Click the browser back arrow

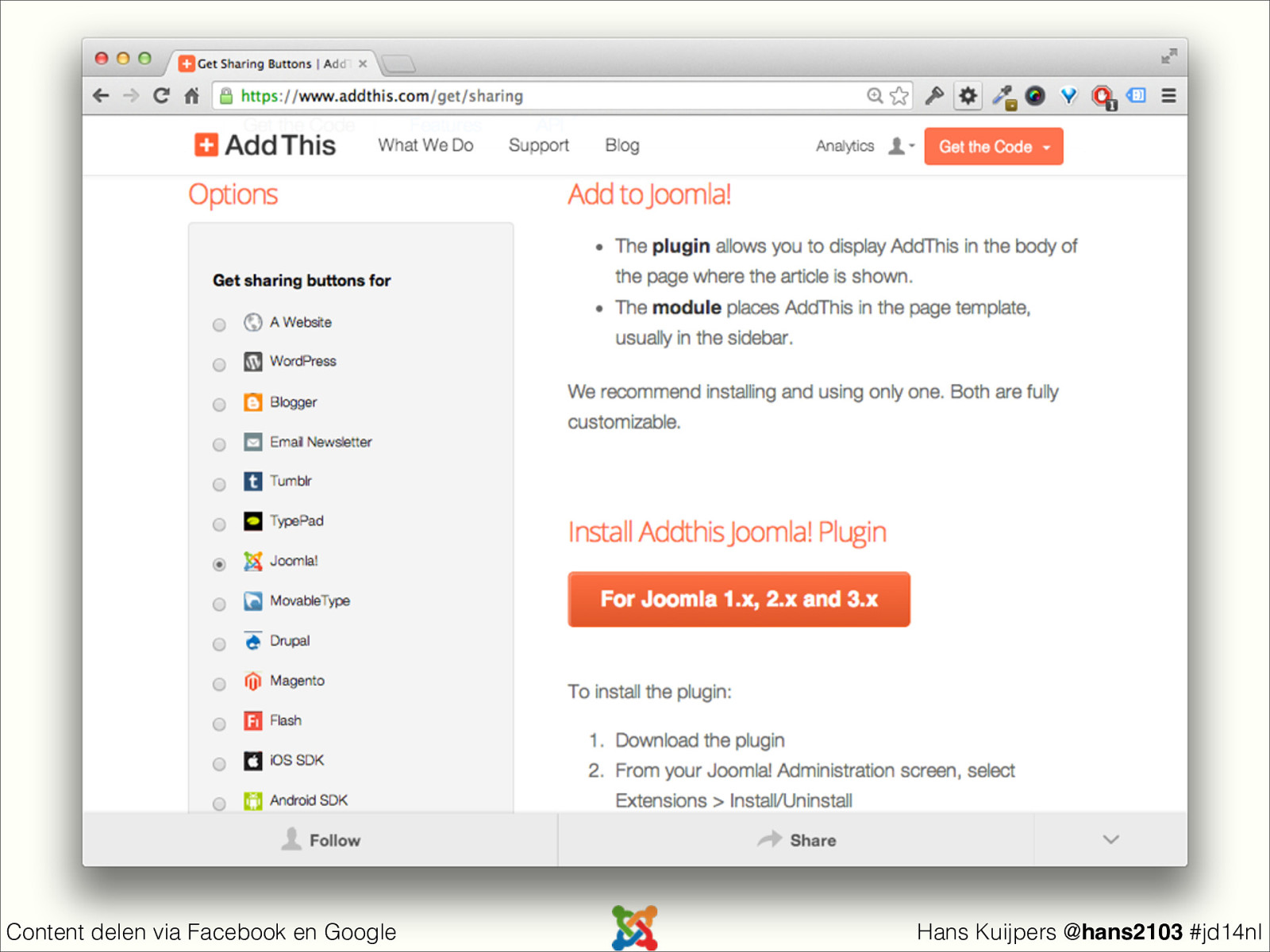pyautogui.click(x=101, y=96)
